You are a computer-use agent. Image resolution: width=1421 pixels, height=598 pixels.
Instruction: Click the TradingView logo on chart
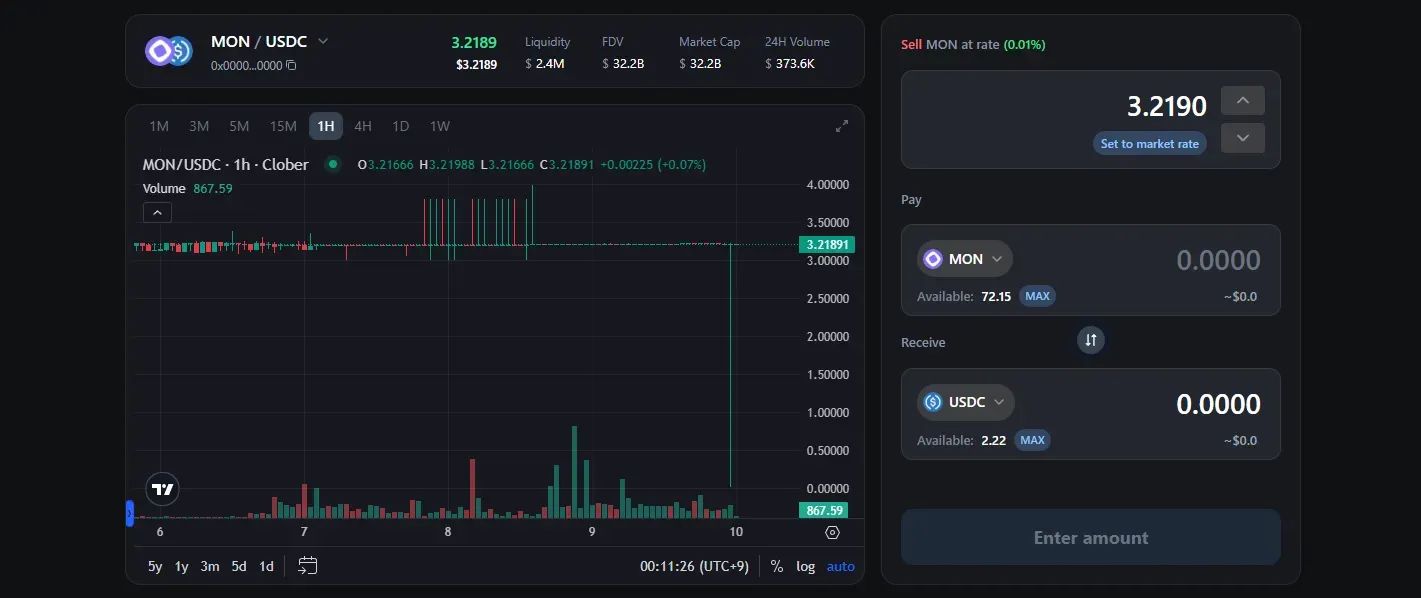162,489
